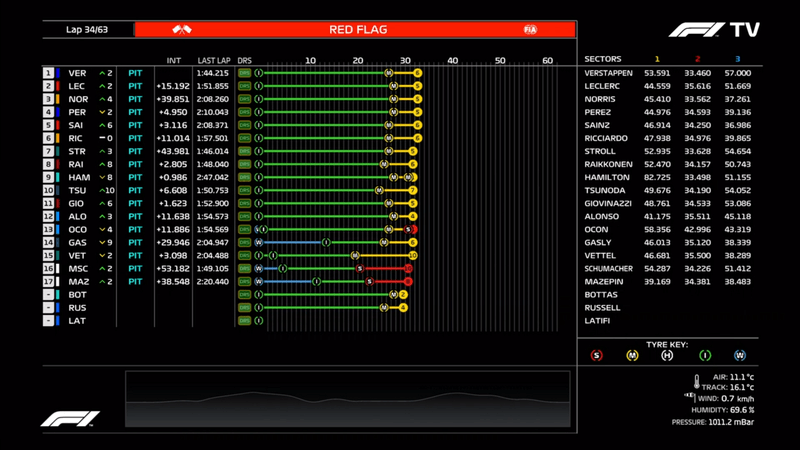Viewport: 800px width, 450px height.
Task: Click lap 30 label on the tyre timeline
Action: [405, 60]
